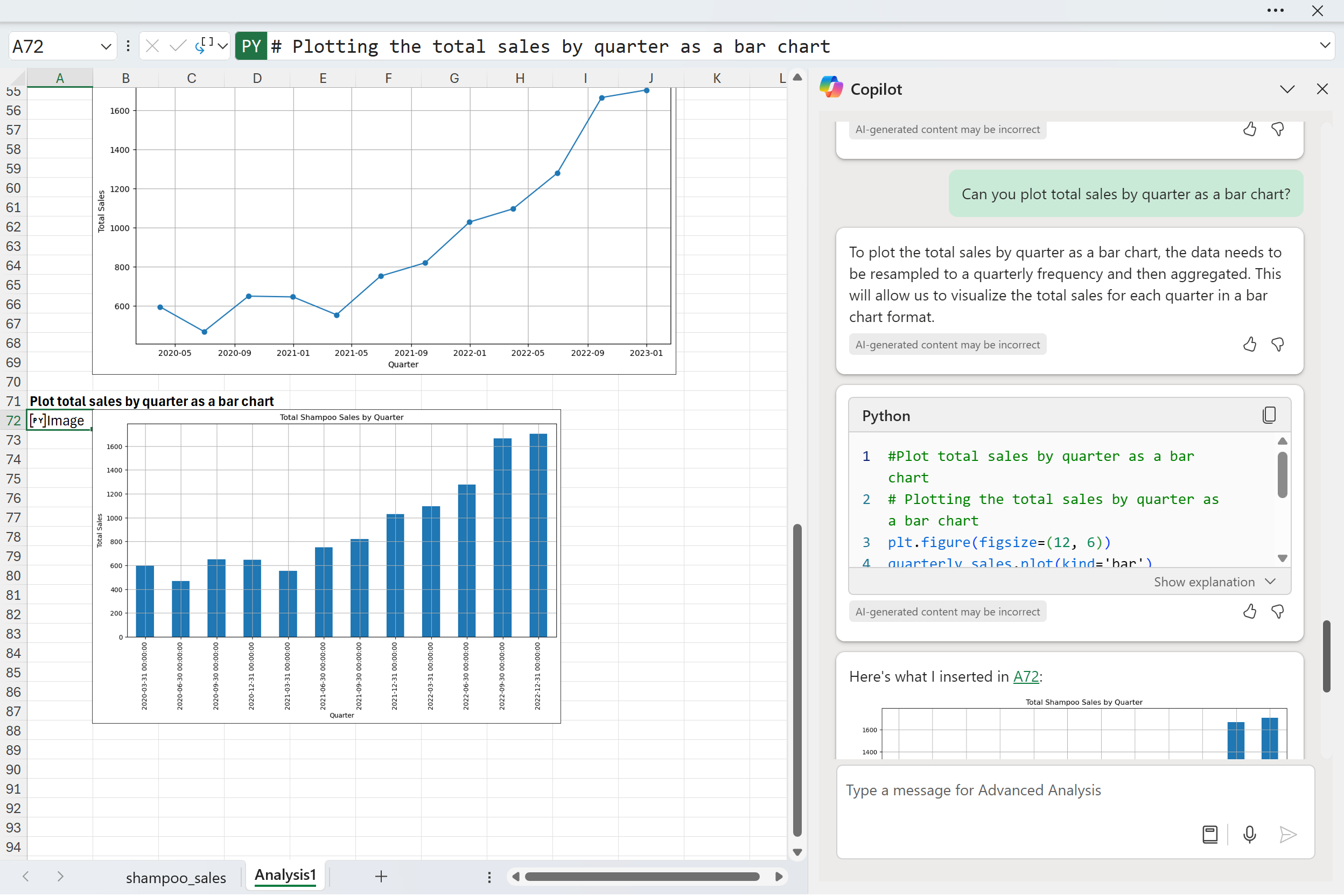
Task: Select the Analysis1 sheet tab
Action: [285, 876]
